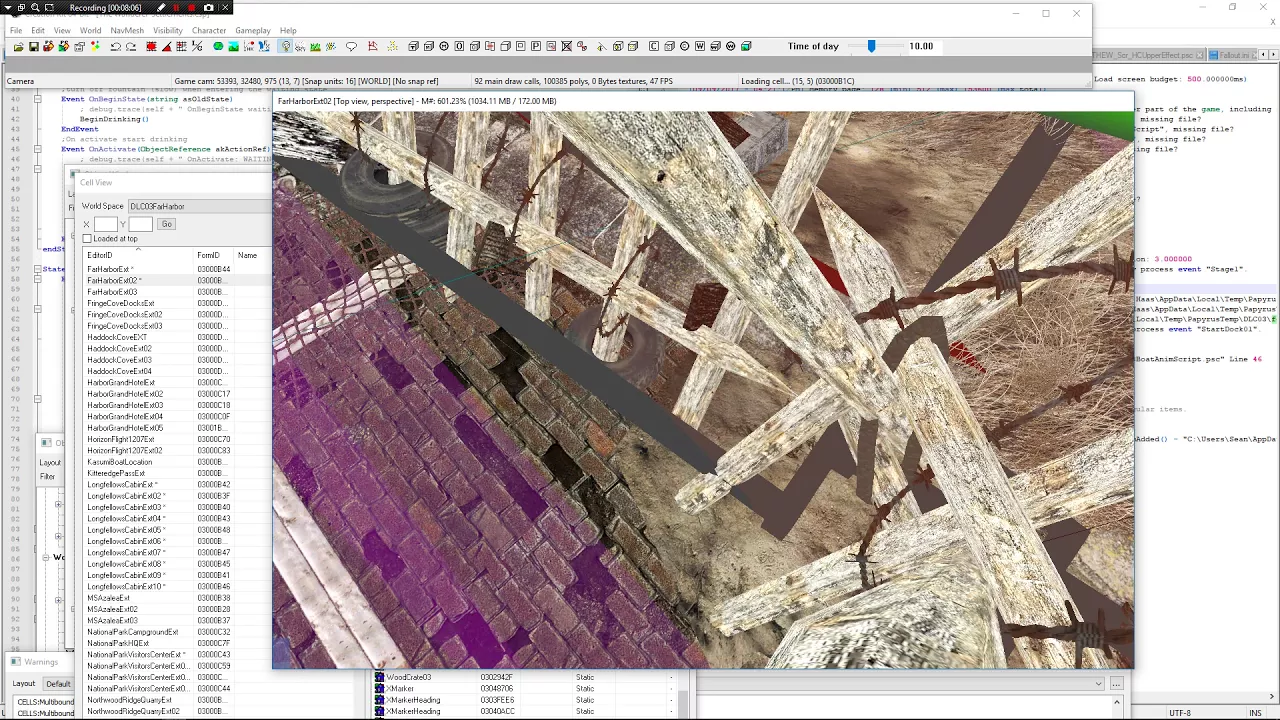Viewport: 1280px width, 720px height.
Task: Select FarHarborExt03 cell row
Action: point(176,292)
